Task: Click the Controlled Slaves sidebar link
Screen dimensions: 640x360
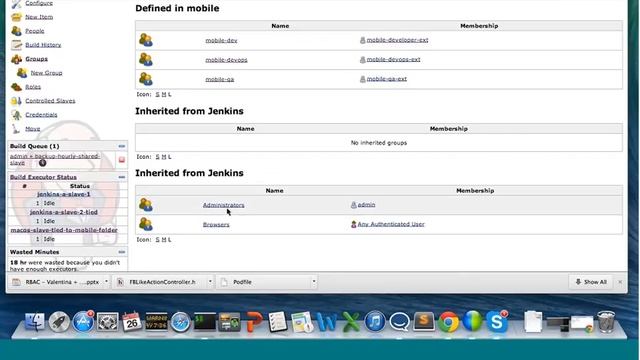Action: [x=50, y=101]
